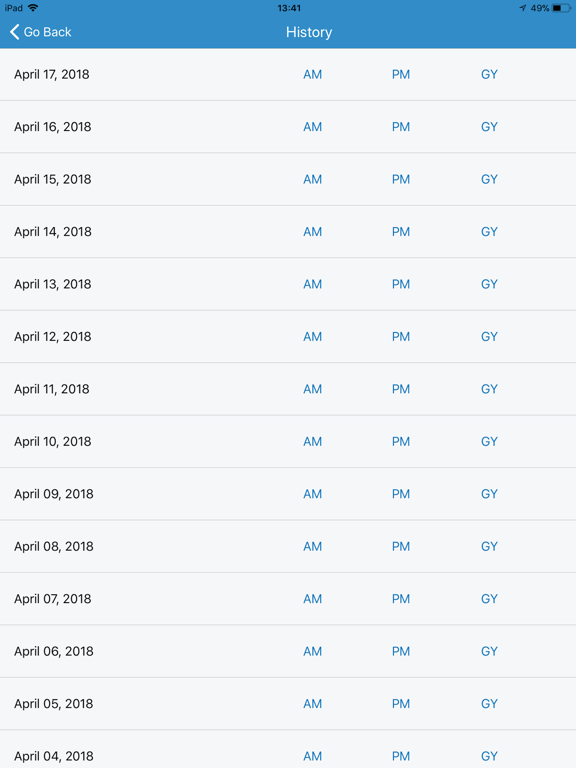Open PM entry for April 16, 2018

(x=401, y=127)
